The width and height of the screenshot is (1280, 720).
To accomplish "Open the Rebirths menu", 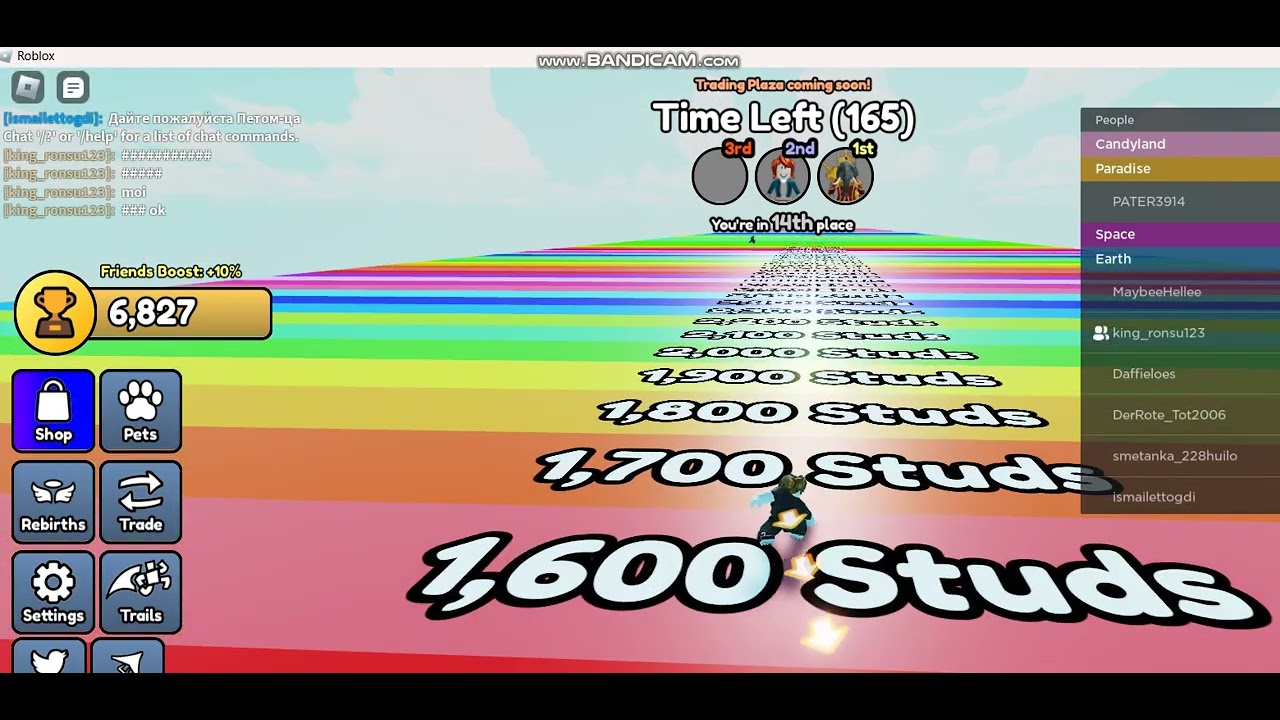I will click(53, 502).
